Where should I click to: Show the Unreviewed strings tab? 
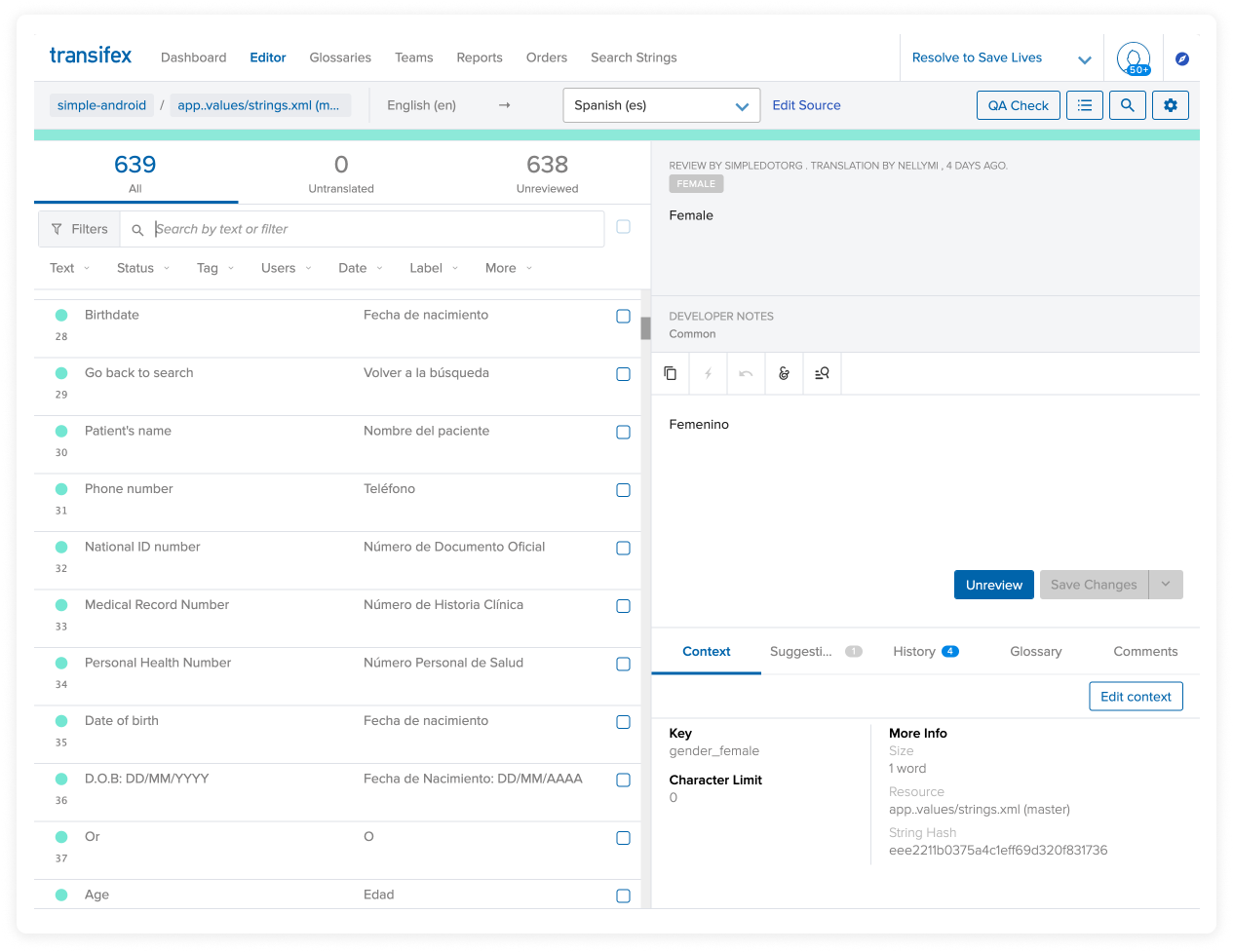(548, 173)
